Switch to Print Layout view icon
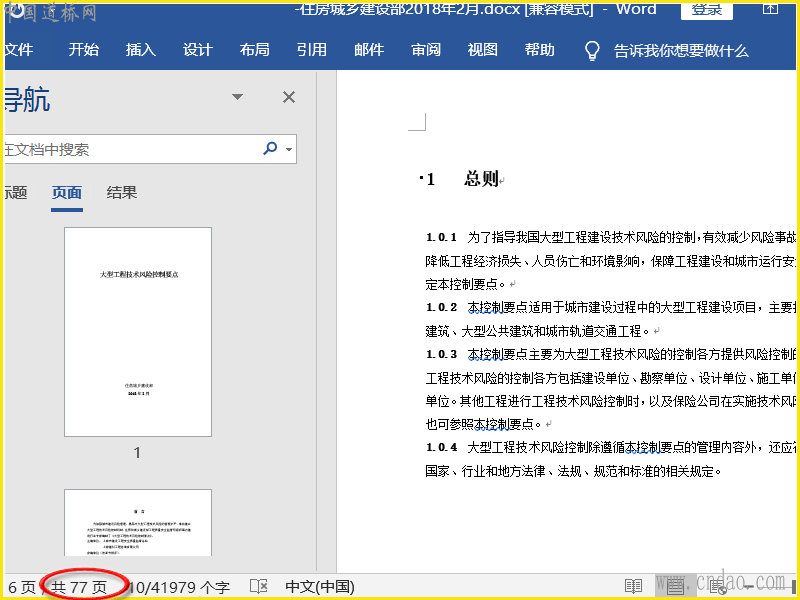This screenshot has width=800, height=600. coord(675,587)
